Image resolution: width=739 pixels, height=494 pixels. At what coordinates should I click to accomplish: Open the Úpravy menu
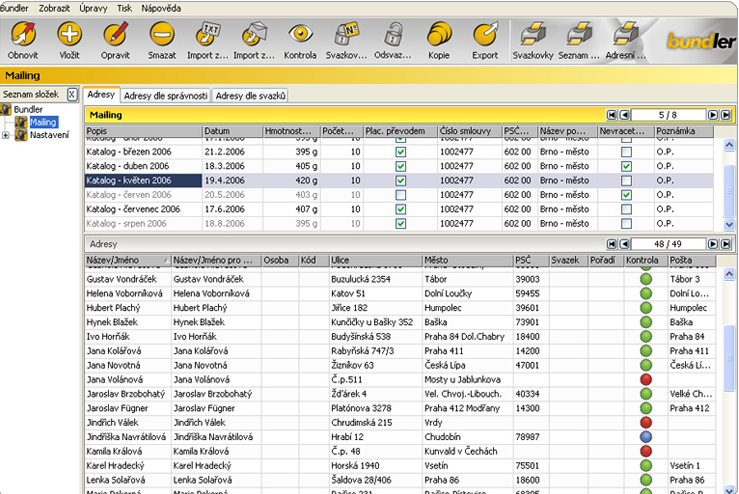(93, 8)
